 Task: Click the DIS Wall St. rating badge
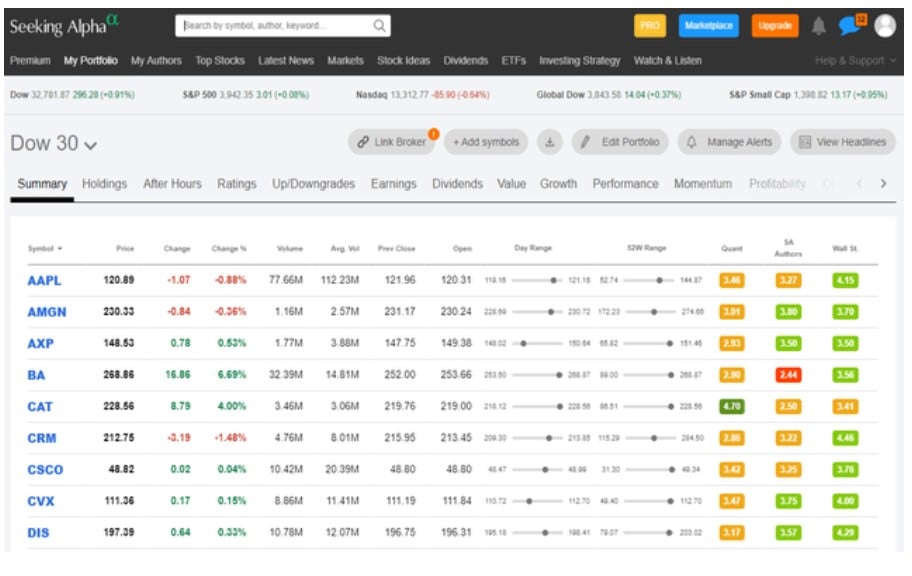[845, 532]
